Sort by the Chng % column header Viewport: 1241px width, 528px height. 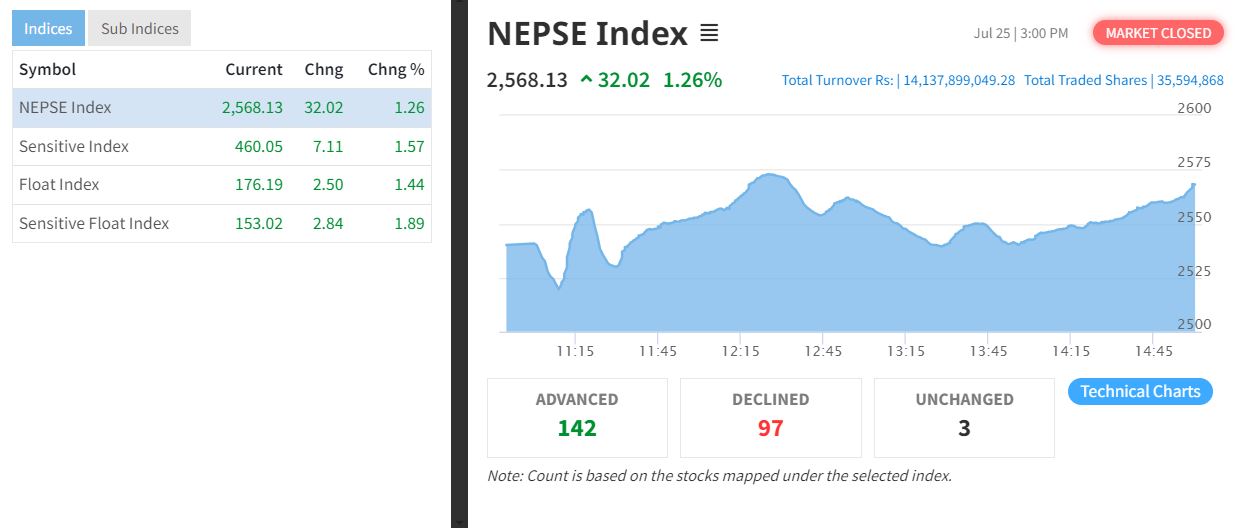click(396, 69)
